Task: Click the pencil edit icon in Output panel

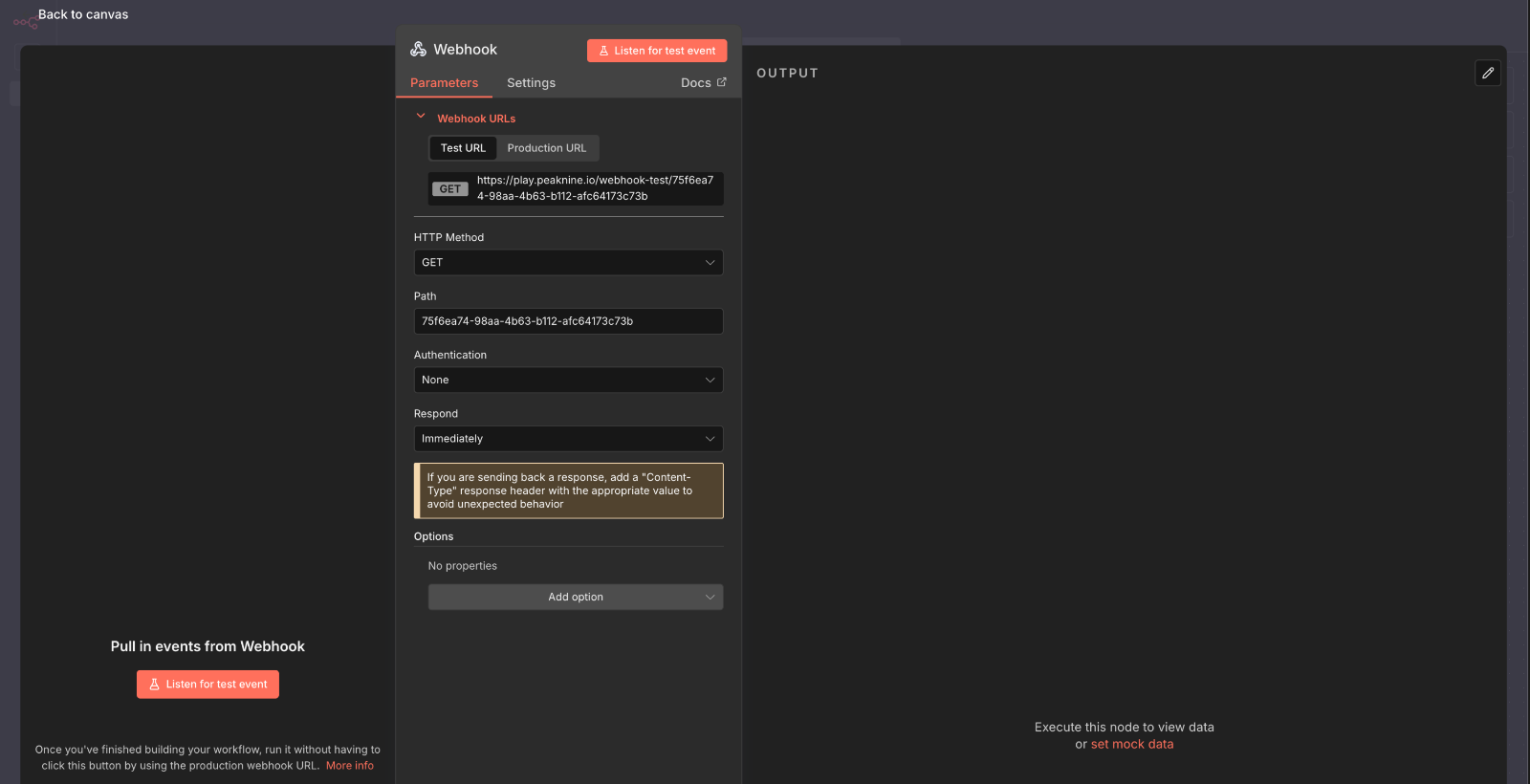Action: coord(1488,73)
